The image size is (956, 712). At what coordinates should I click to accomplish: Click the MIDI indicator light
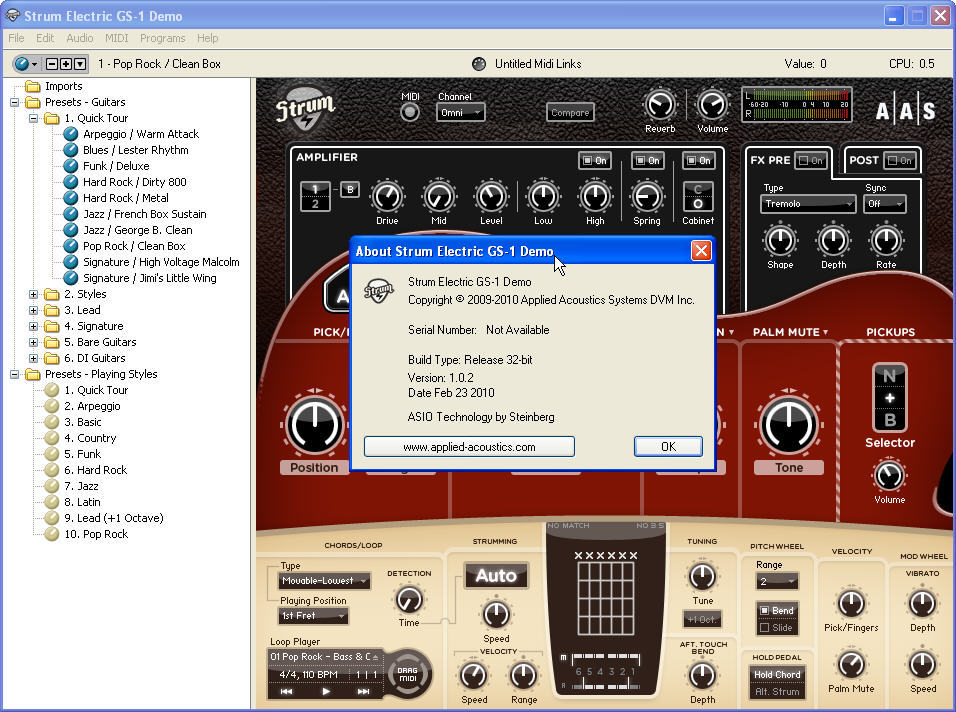[x=410, y=112]
